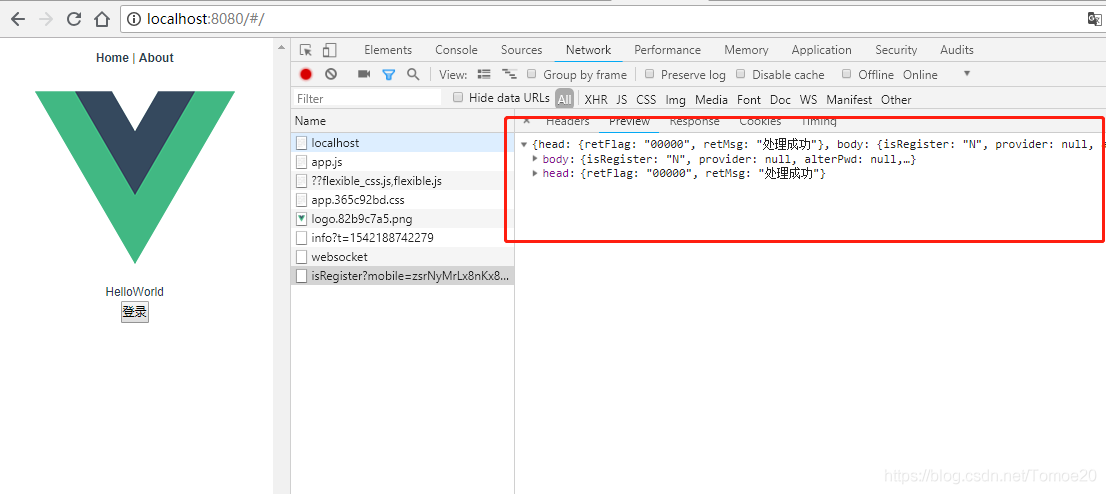Screen dimensions: 1106x494
Task: Open the About link on page
Action: pos(156,58)
